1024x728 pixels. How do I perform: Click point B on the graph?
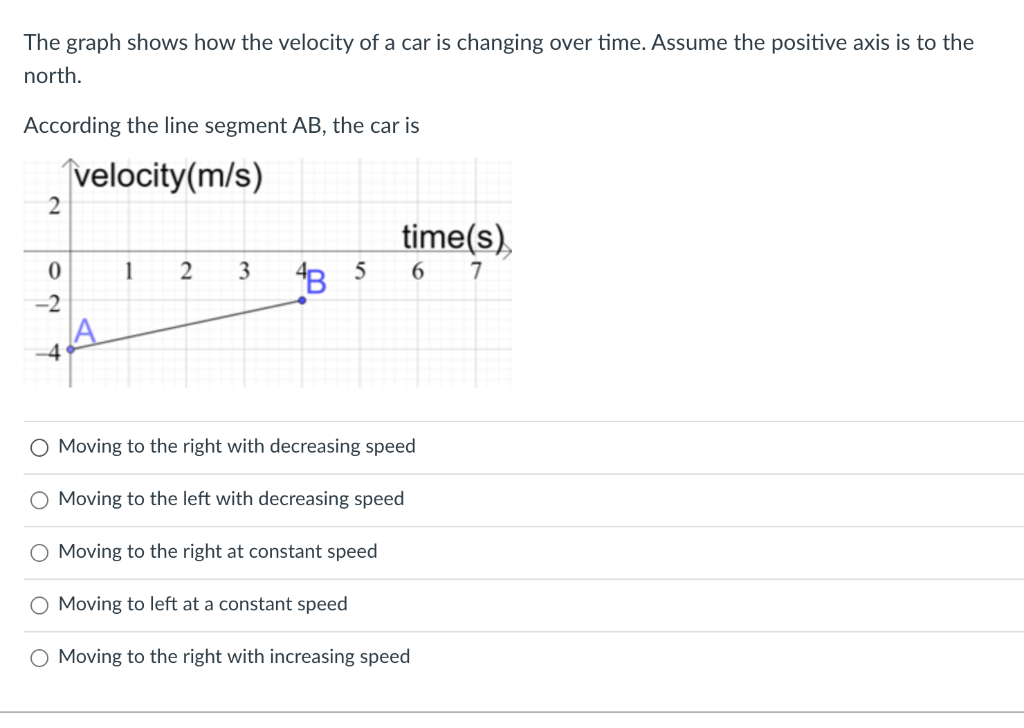[x=302, y=298]
